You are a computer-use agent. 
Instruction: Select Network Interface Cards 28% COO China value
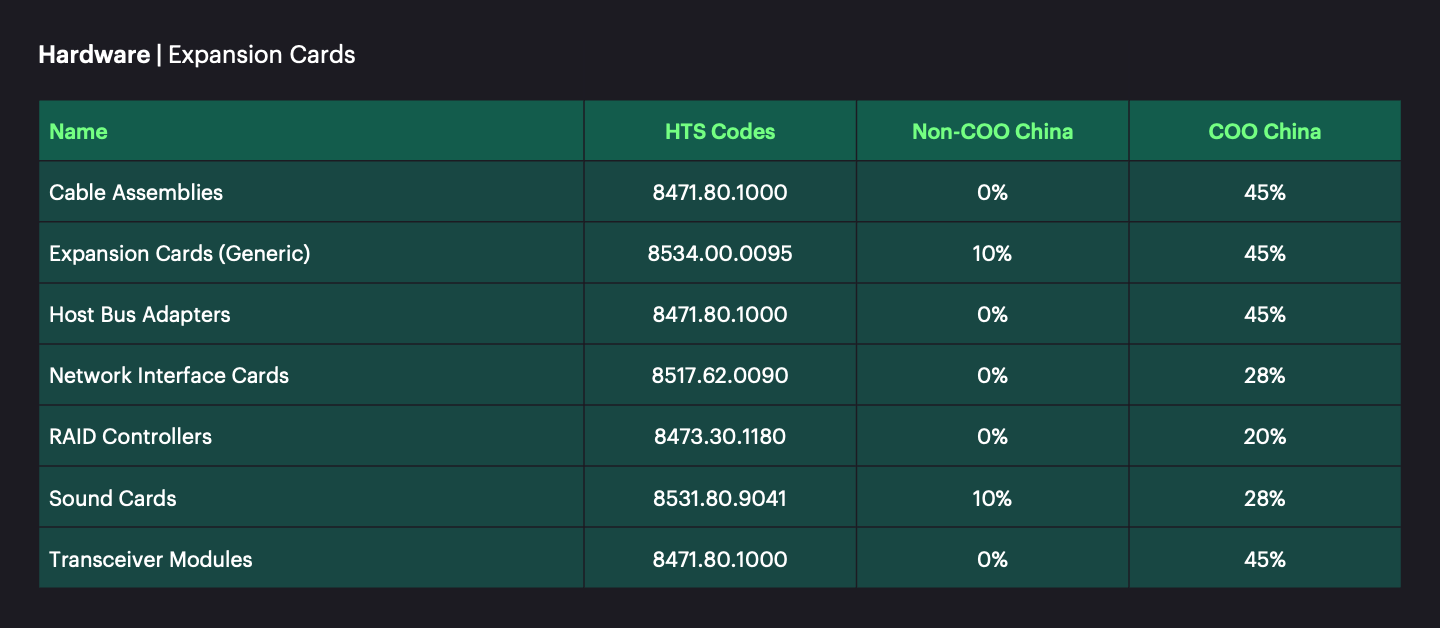point(1264,375)
